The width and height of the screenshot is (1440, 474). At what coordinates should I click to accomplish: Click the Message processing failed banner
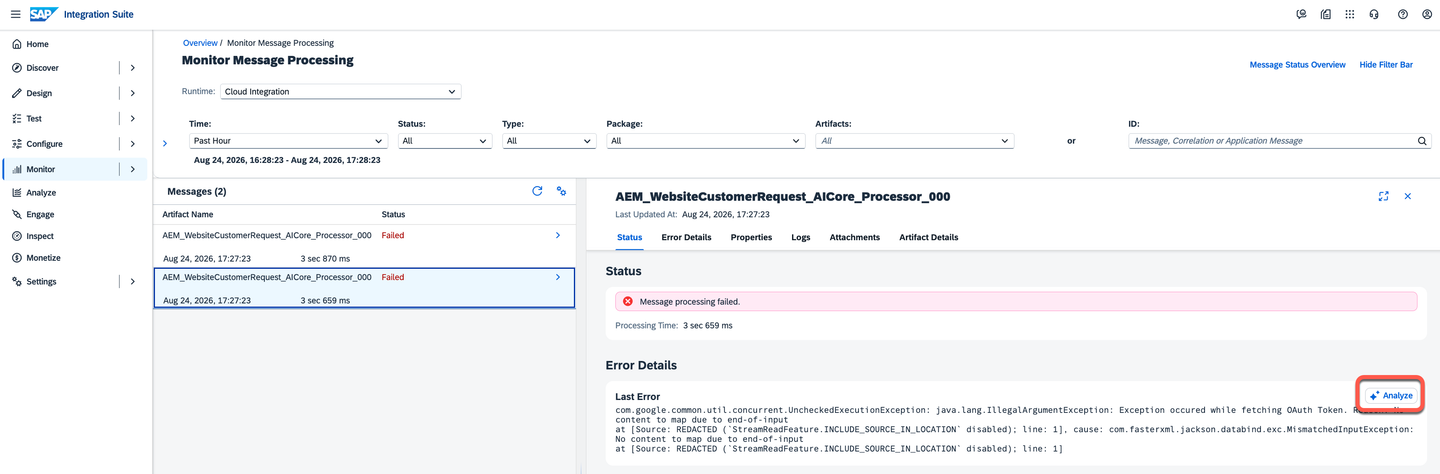pyautogui.click(x=1016, y=301)
